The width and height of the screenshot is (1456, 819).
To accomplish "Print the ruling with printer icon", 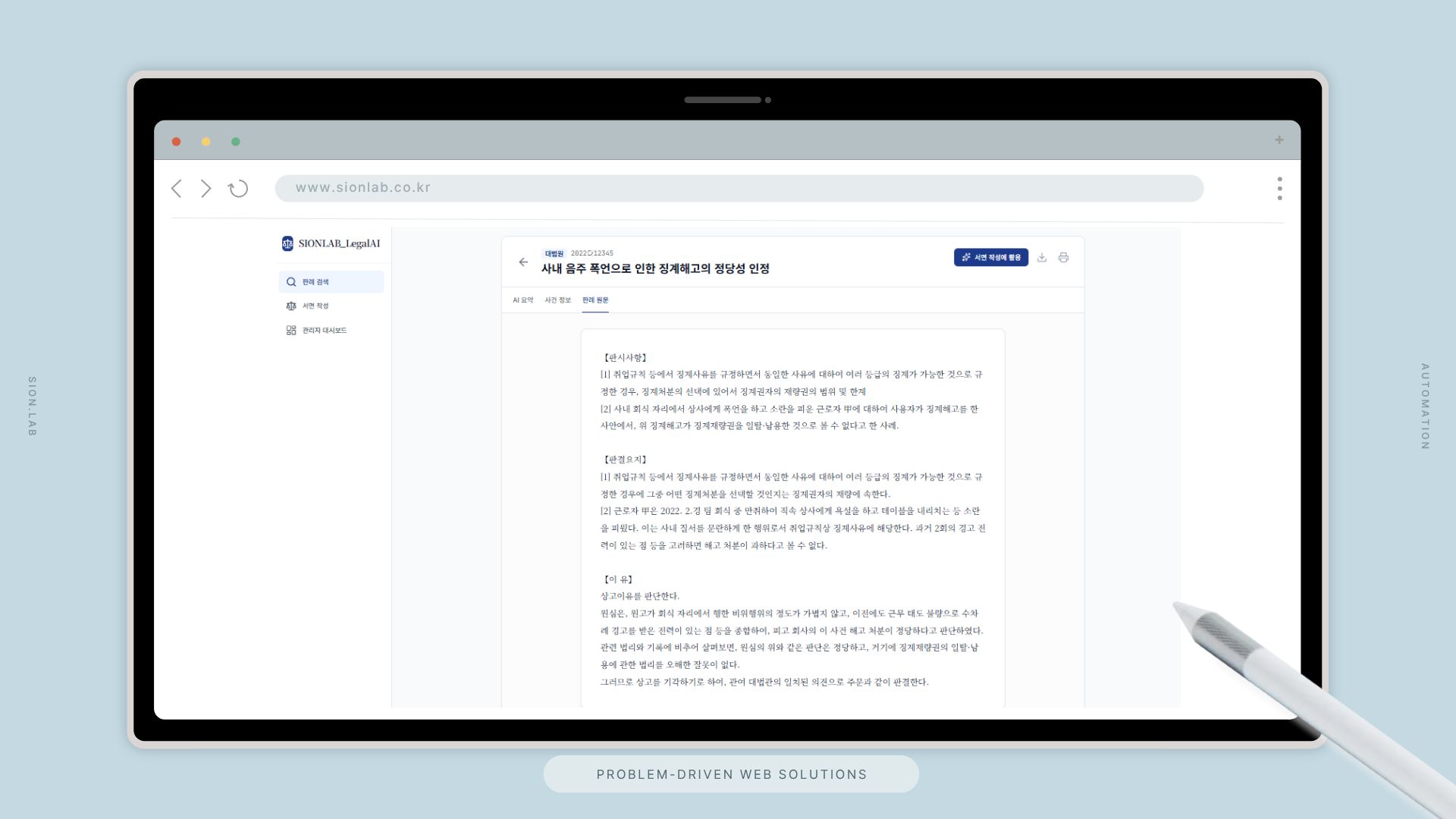I will 1063,258.
